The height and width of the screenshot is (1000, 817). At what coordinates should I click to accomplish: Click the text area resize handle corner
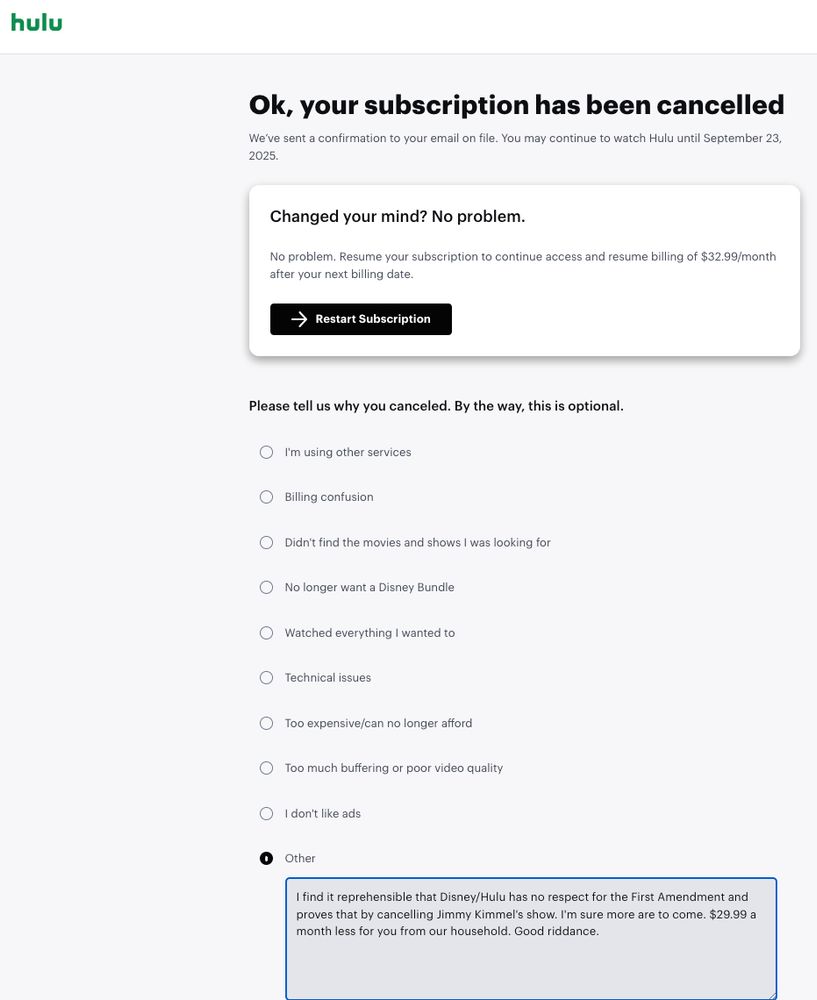(771, 994)
